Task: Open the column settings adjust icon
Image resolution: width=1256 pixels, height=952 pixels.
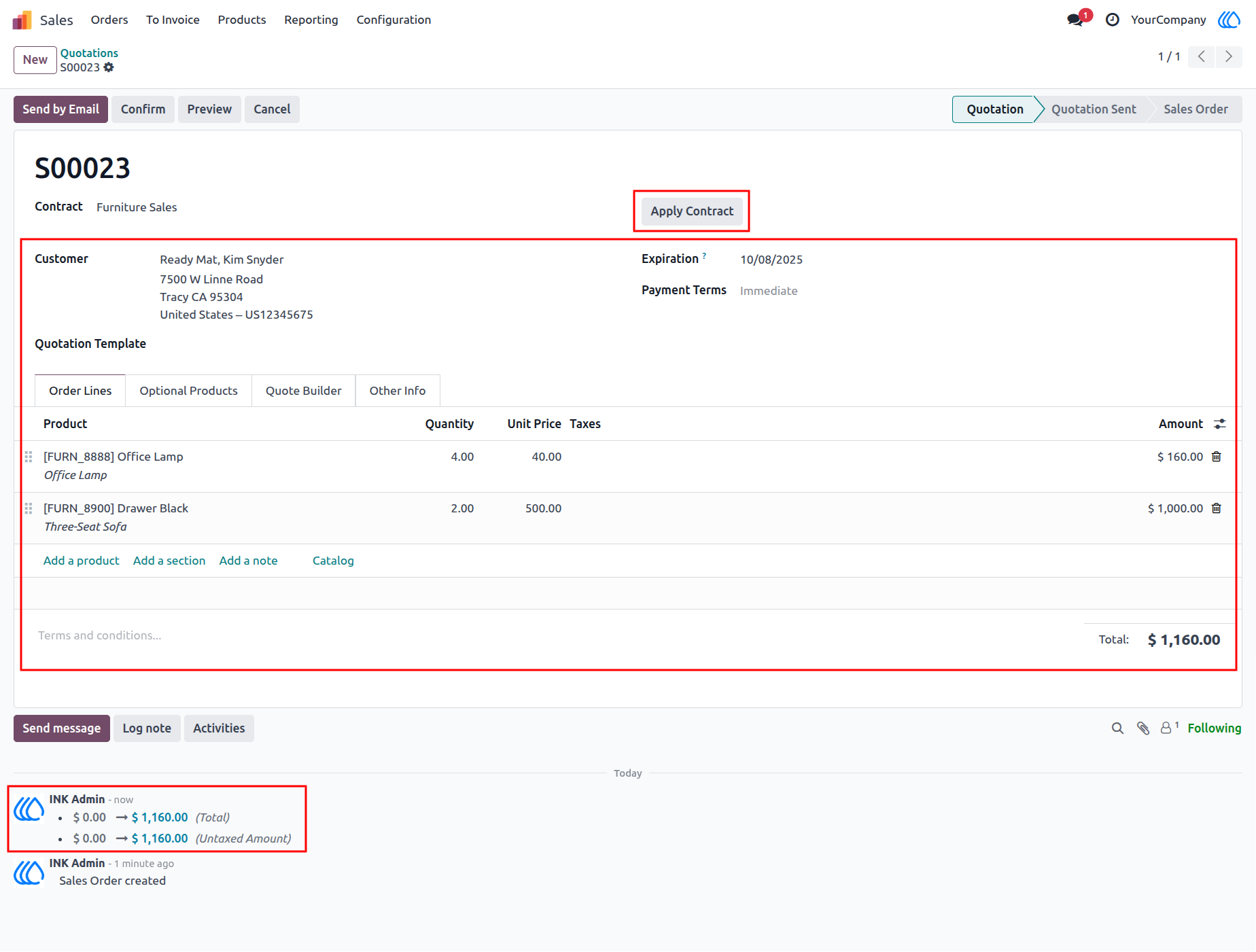Action: click(x=1220, y=424)
